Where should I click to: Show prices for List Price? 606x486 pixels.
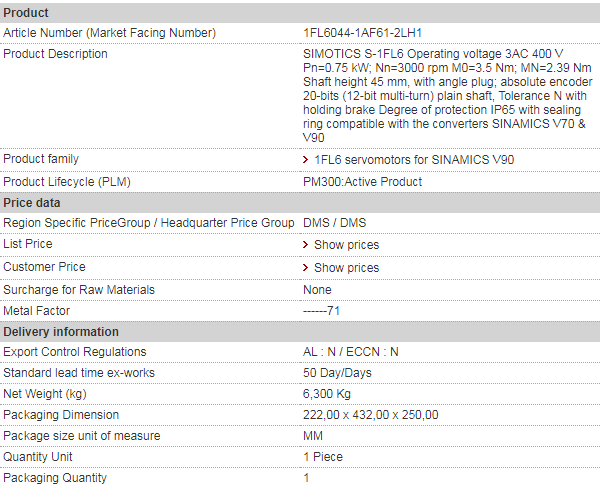click(346, 245)
